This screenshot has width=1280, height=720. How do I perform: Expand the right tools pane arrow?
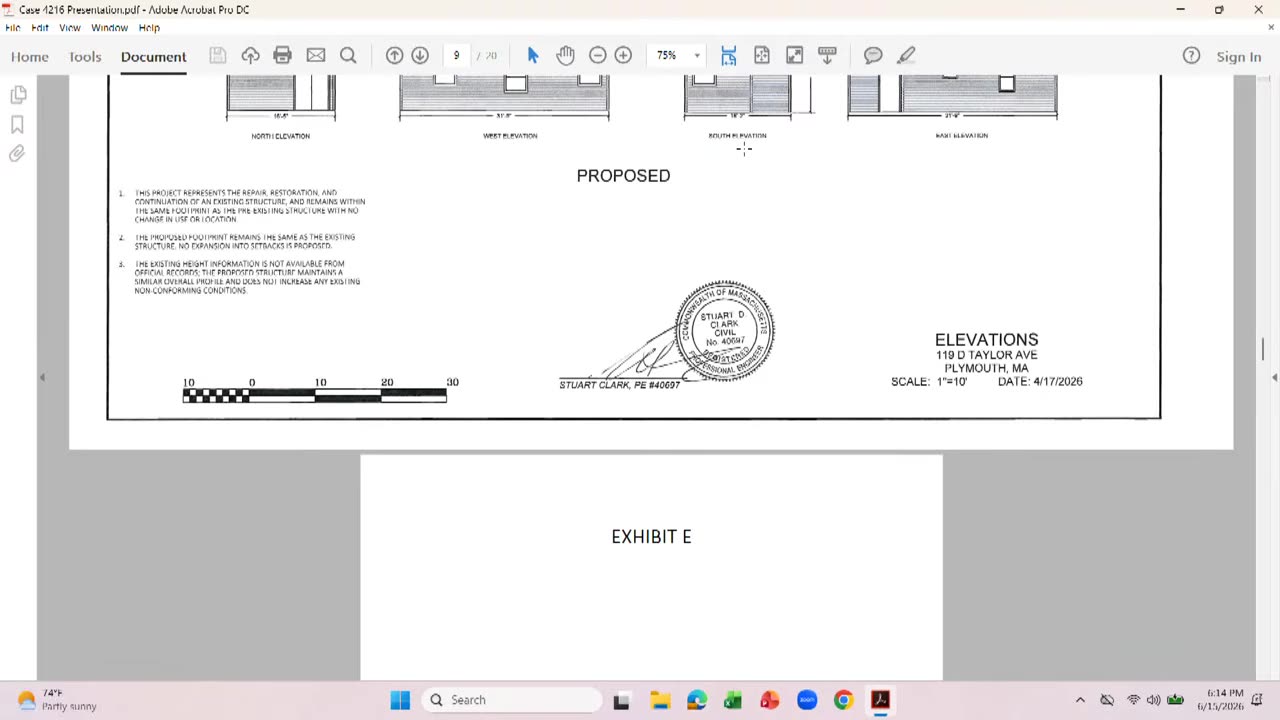pyautogui.click(x=1274, y=377)
